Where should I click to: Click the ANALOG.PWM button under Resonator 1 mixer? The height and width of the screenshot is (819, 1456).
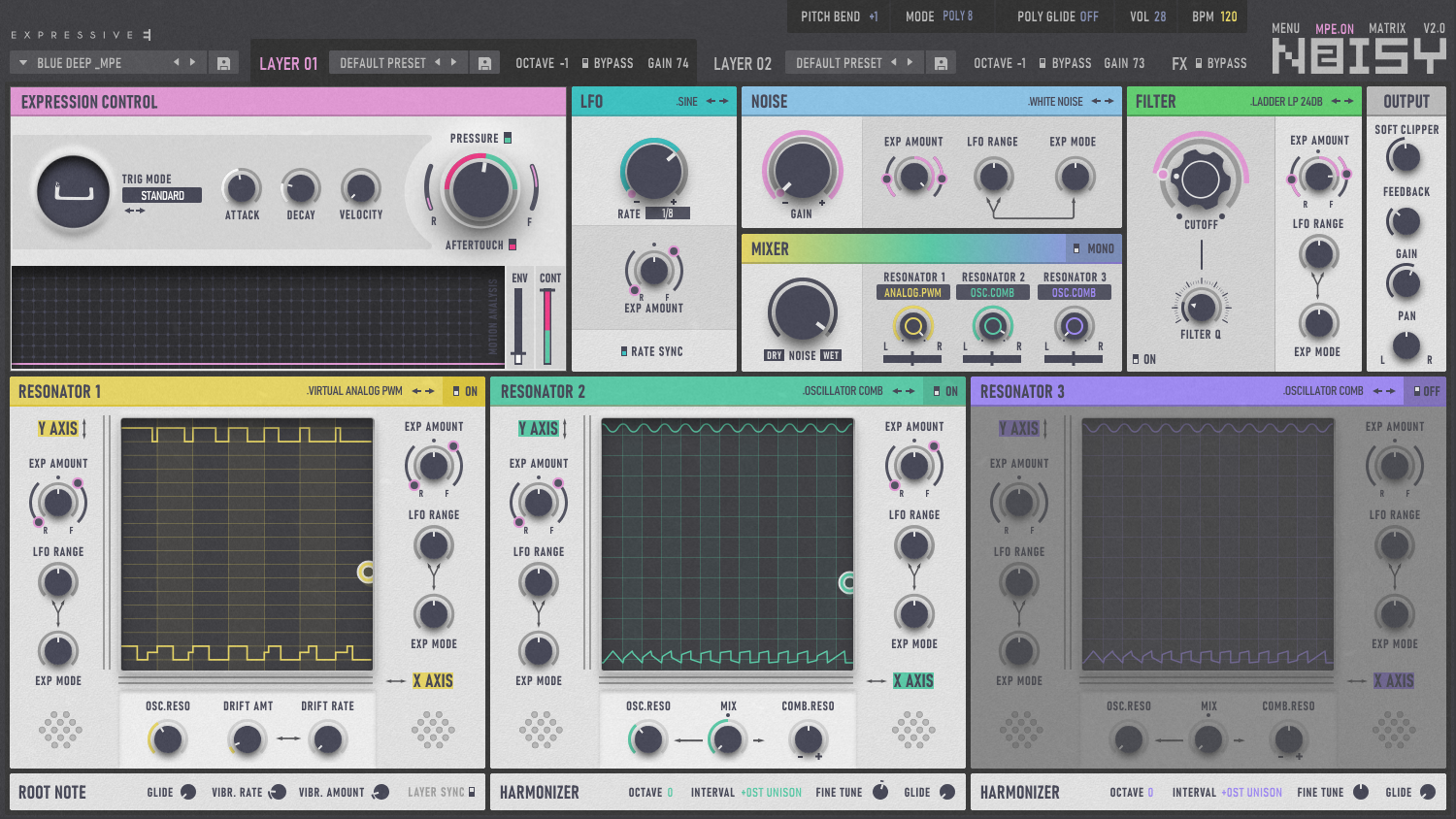pos(912,290)
